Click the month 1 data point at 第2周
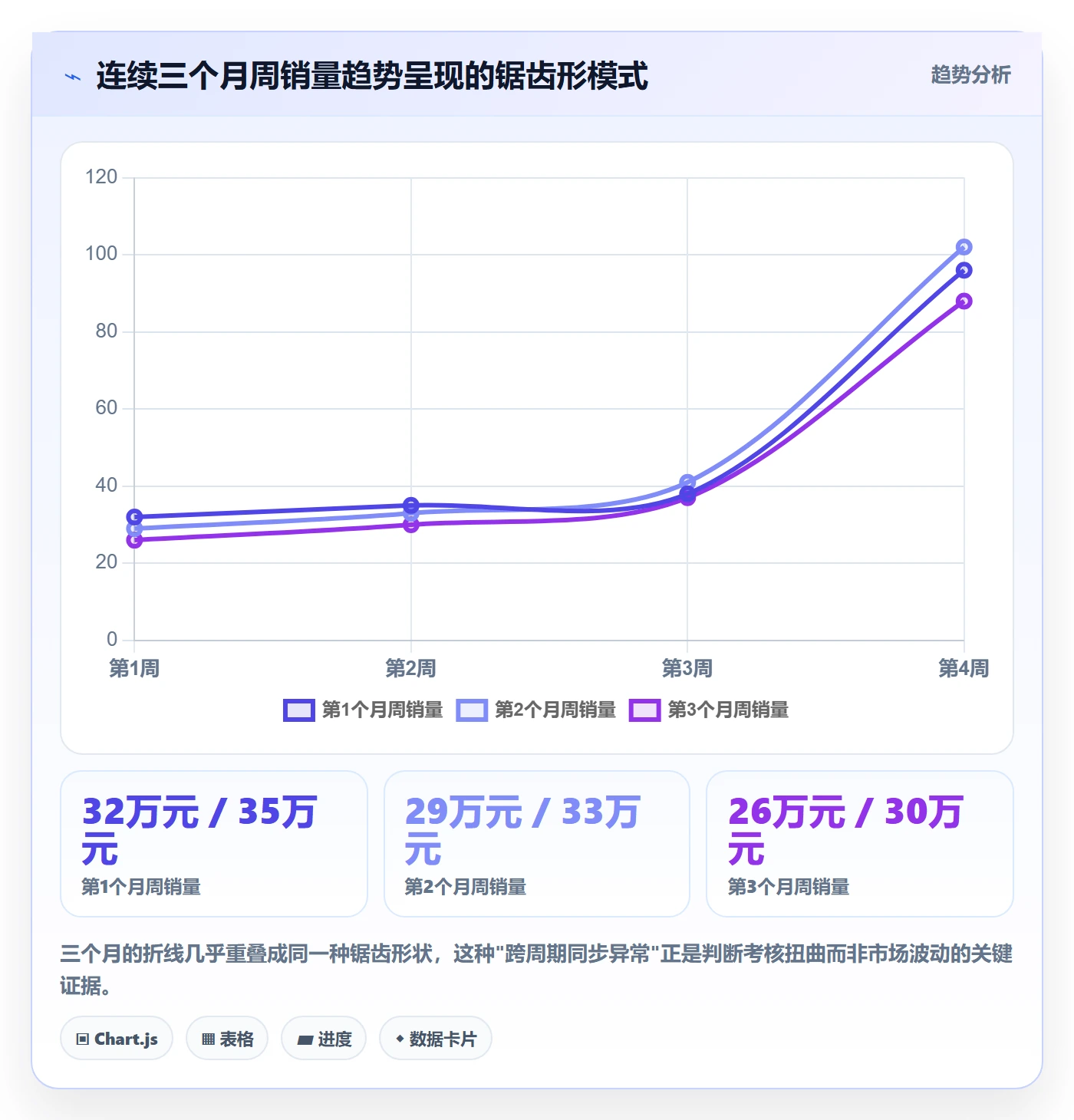The image size is (1074, 1120). click(411, 505)
